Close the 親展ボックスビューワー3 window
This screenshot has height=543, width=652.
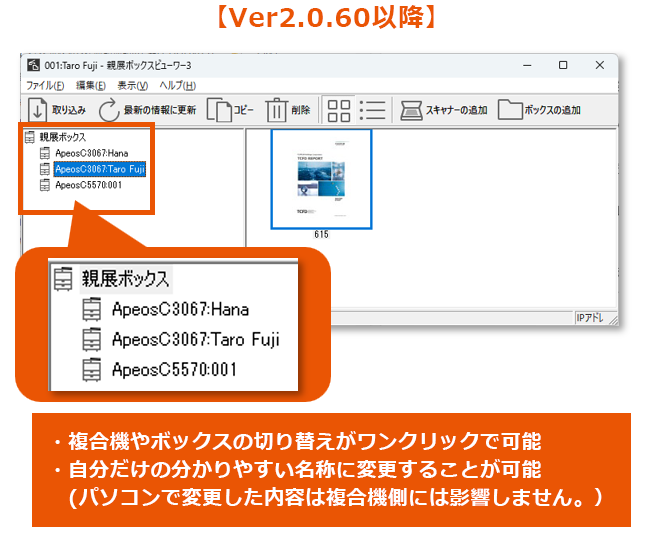point(600,65)
